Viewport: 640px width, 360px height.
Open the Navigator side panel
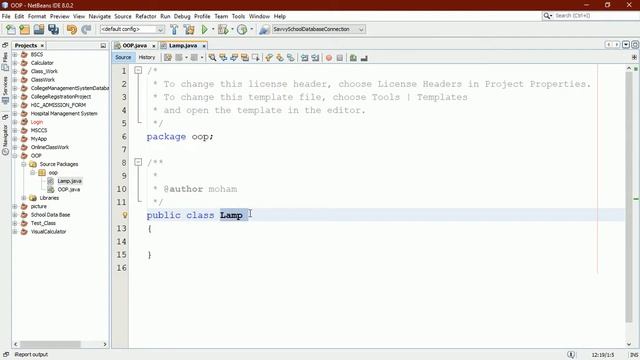pos(5,140)
